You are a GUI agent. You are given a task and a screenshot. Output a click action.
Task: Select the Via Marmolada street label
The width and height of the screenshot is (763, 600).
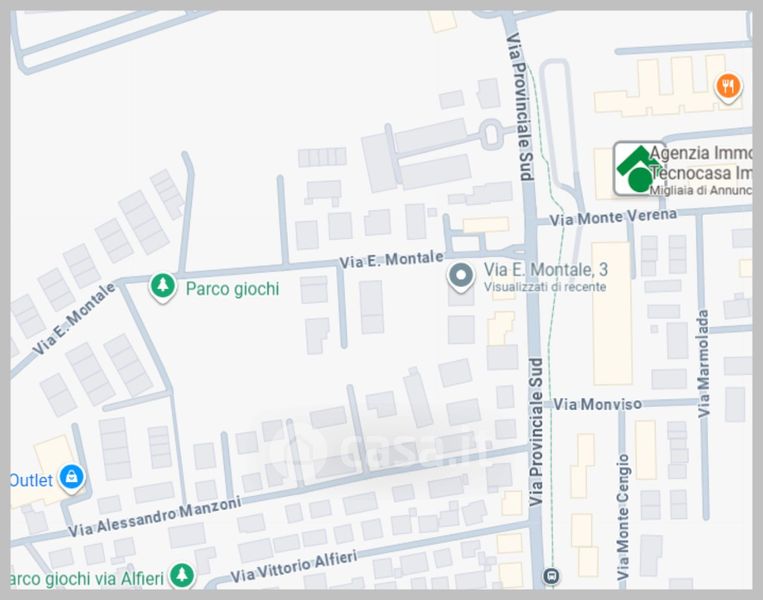click(704, 363)
